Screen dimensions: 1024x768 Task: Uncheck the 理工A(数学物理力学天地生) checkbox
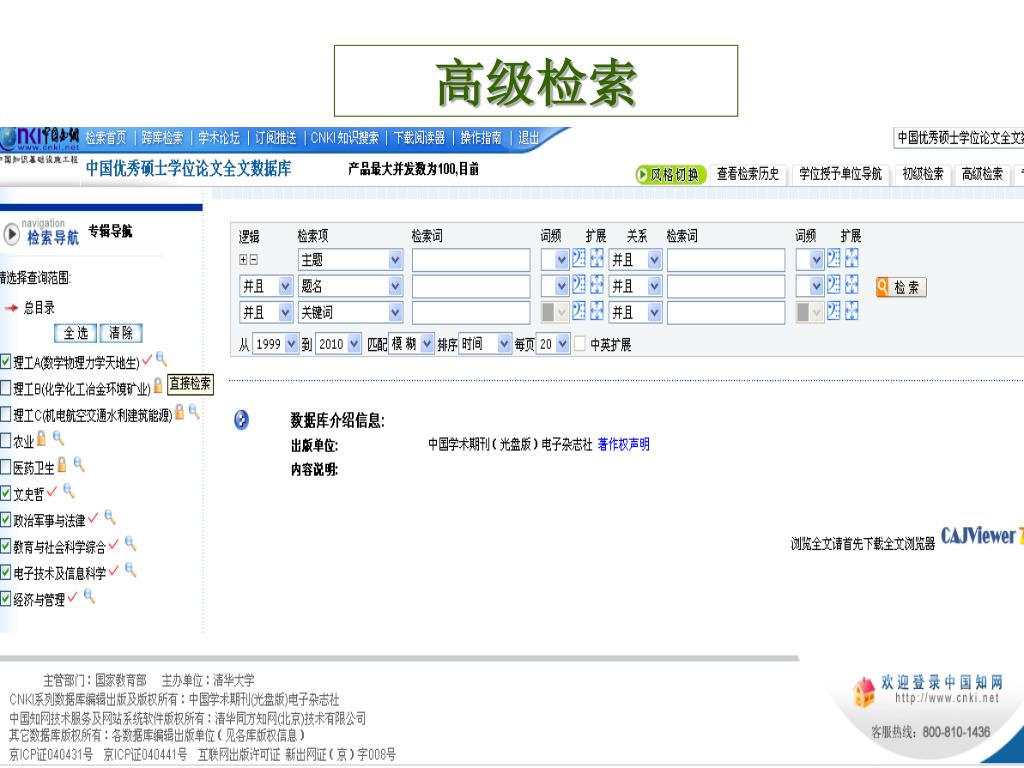click(x=6, y=361)
